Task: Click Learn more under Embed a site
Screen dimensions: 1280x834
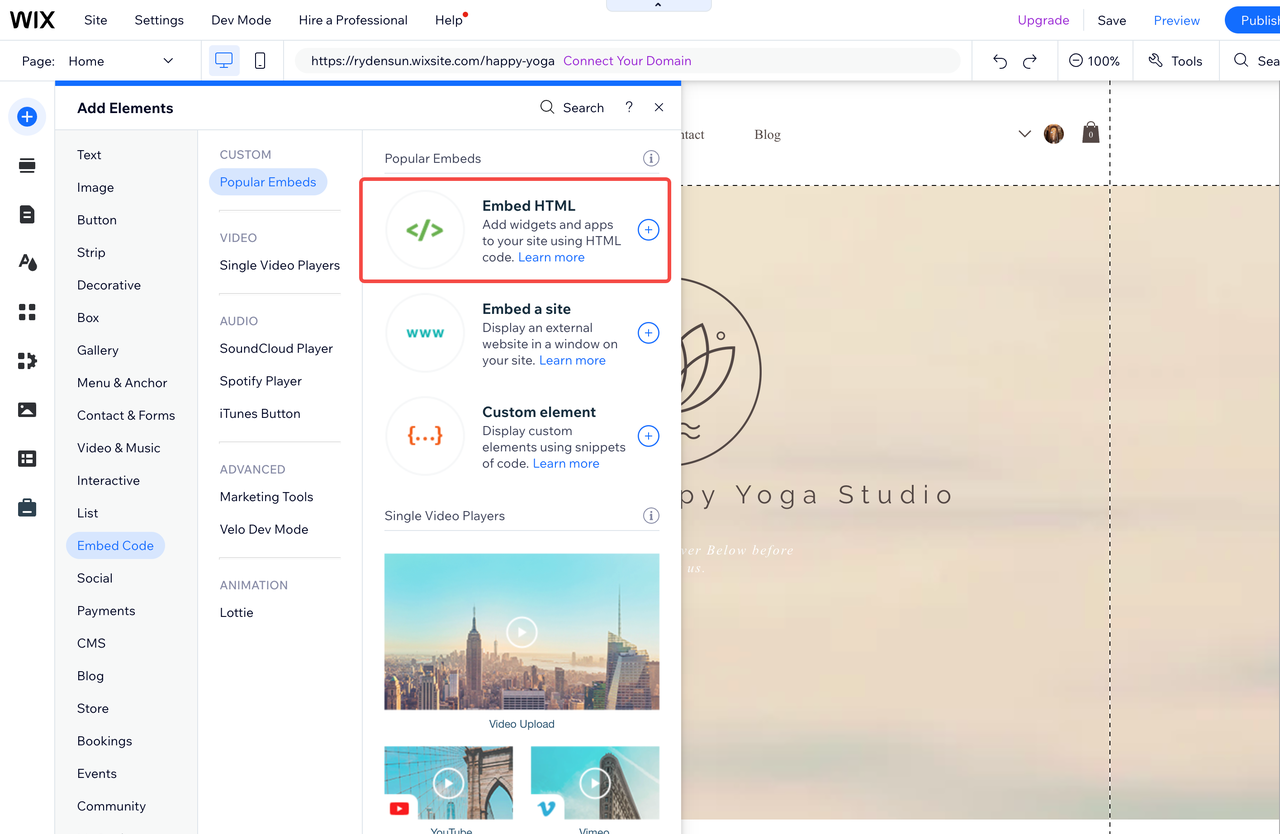Action: point(572,360)
